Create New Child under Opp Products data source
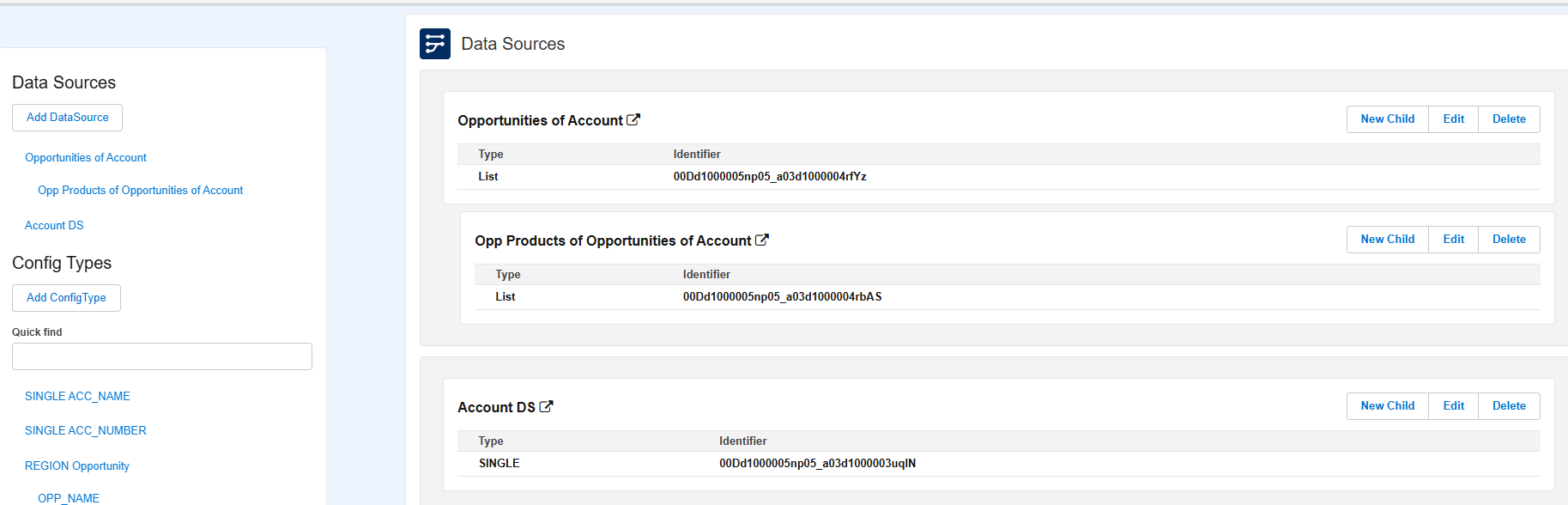This screenshot has width=1568, height=505. [x=1388, y=240]
